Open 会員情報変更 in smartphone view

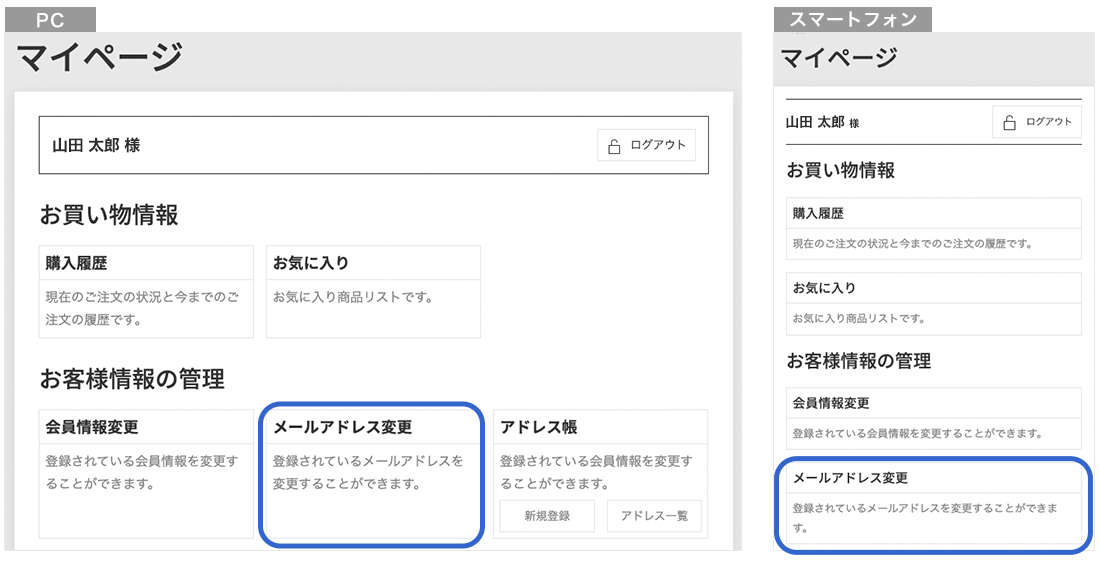[934, 419]
